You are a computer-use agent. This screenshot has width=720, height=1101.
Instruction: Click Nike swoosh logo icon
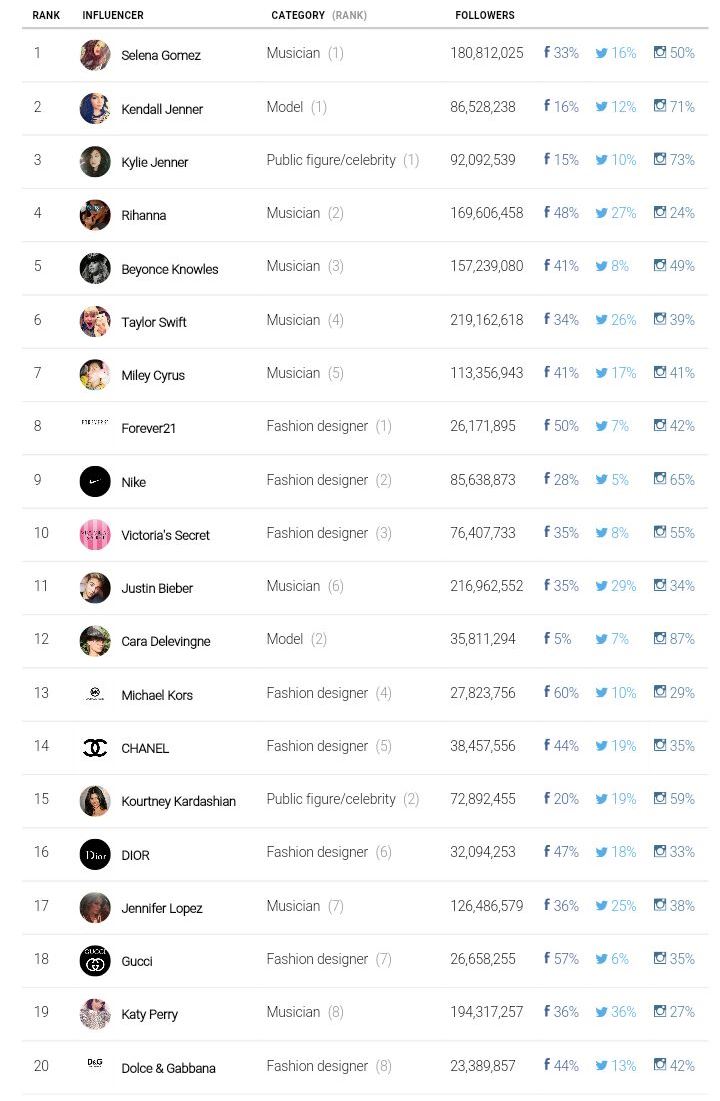point(95,481)
